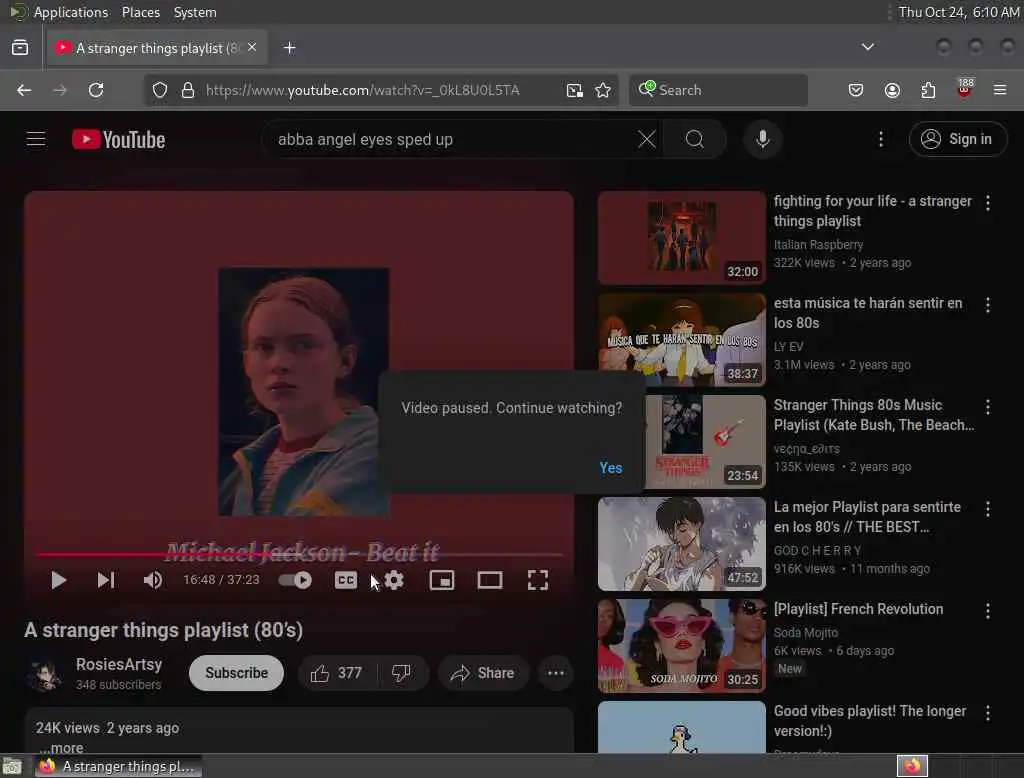Open RosiesArtsy channel name link
Viewport: 1024px width, 778px height.
pos(119,664)
